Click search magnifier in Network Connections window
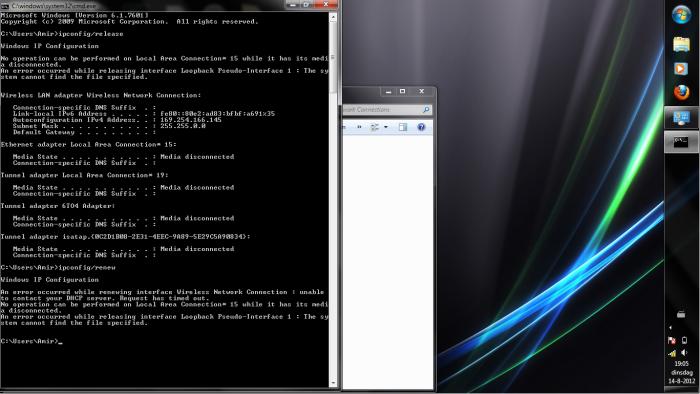The image size is (700, 394). (x=426, y=109)
